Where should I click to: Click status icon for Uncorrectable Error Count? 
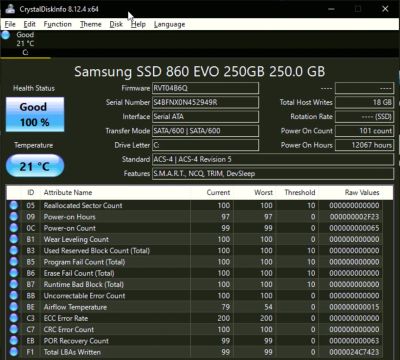(x=14, y=296)
